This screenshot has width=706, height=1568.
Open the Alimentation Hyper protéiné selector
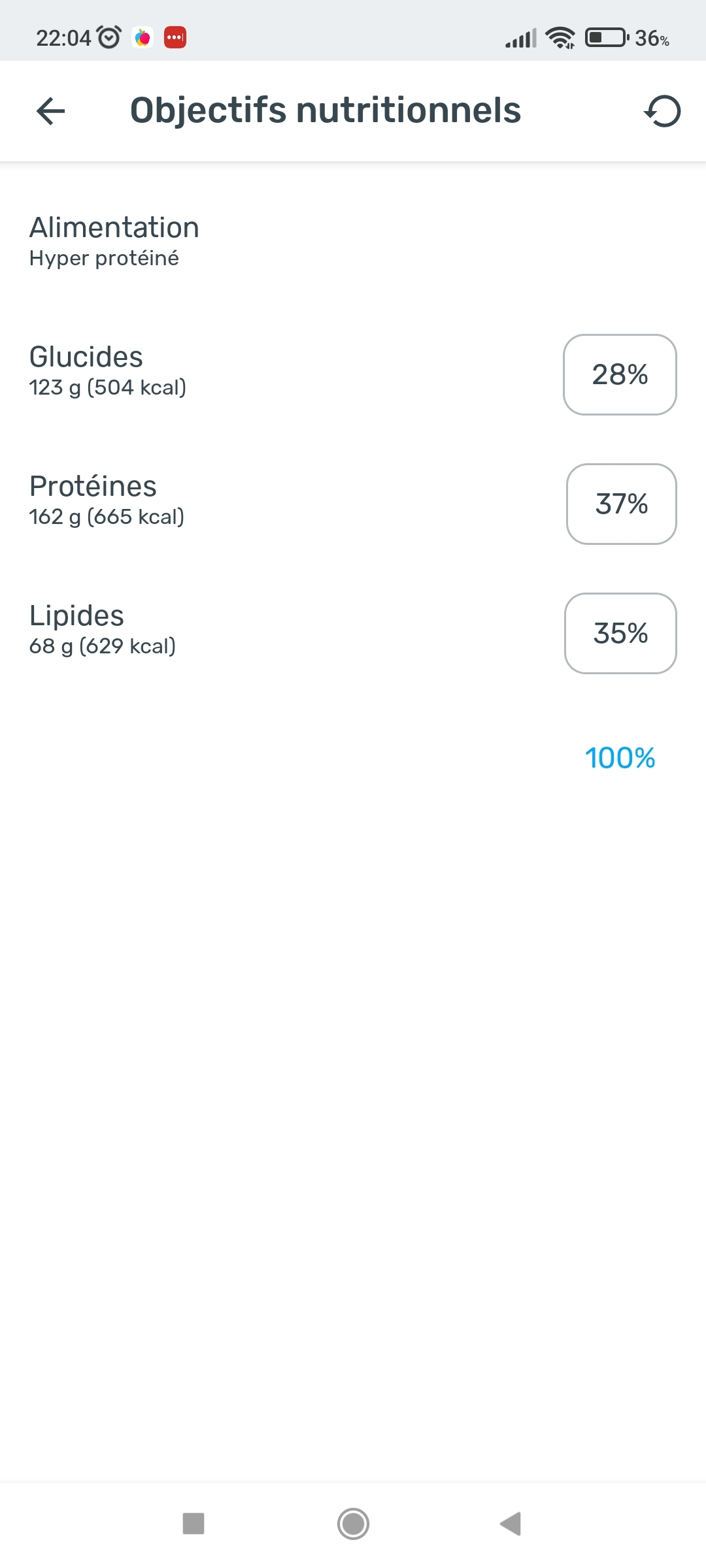pos(114,241)
